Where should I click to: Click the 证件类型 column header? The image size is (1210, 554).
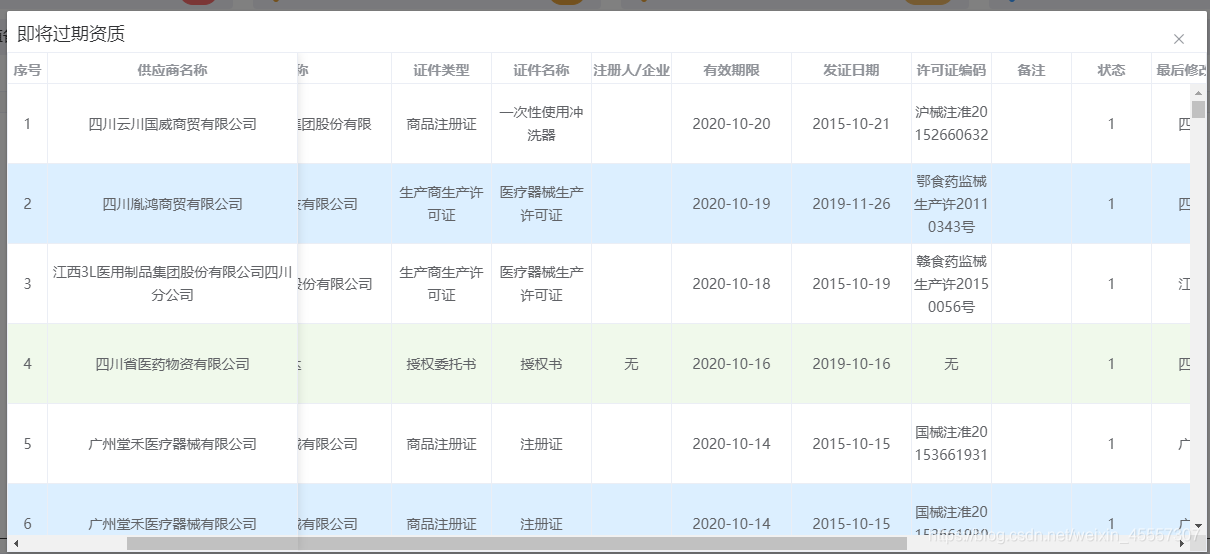click(x=441, y=70)
